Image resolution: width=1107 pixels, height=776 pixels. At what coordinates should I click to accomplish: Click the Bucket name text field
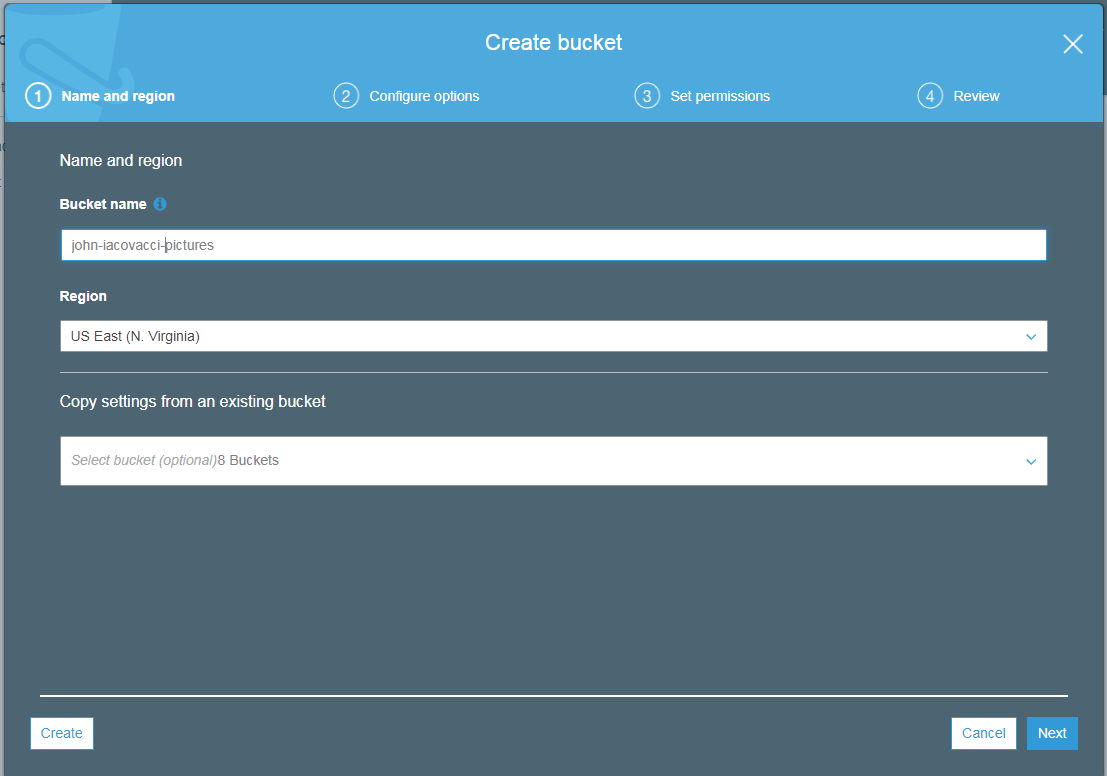click(554, 245)
